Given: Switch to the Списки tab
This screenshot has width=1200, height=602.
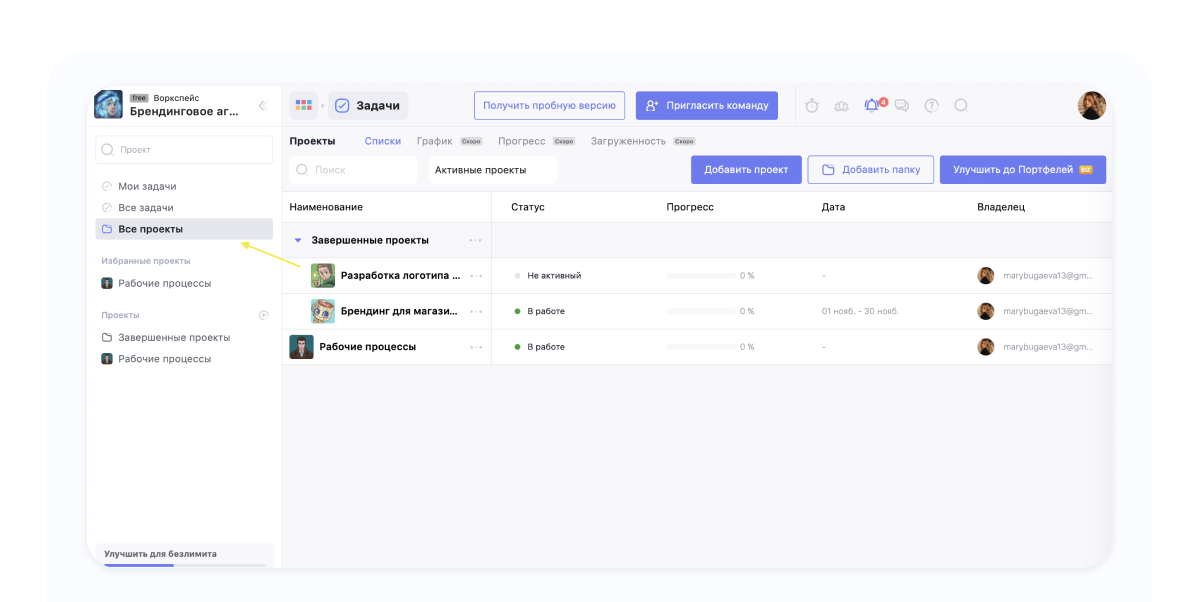Looking at the screenshot, I should click(x=382, y=141).
